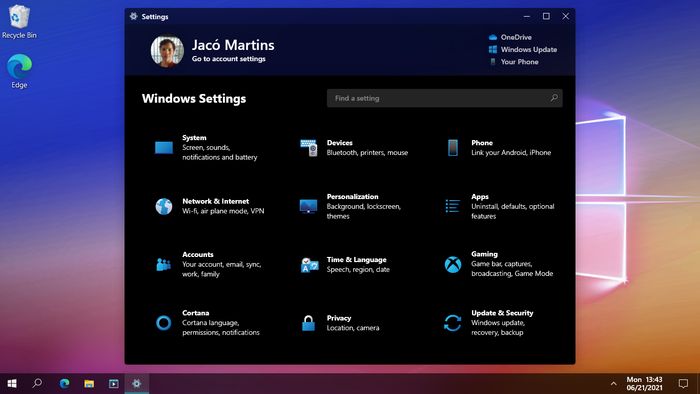Click 'Speech, region, date' description

coord(358,270)
